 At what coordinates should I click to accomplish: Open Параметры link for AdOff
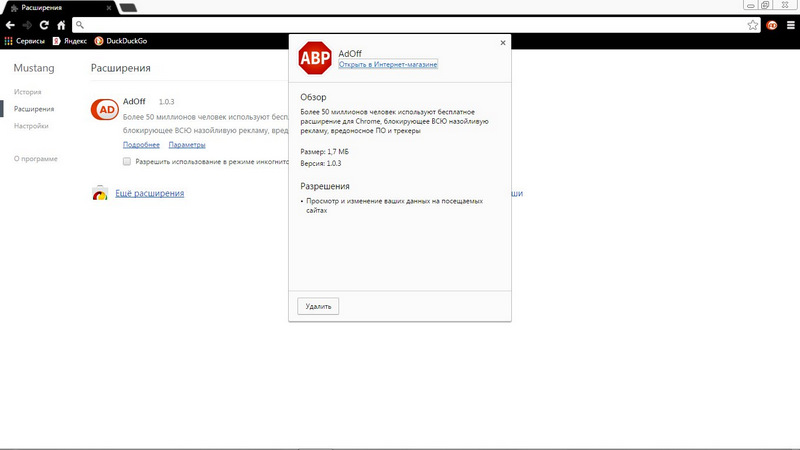click(187, 145)
